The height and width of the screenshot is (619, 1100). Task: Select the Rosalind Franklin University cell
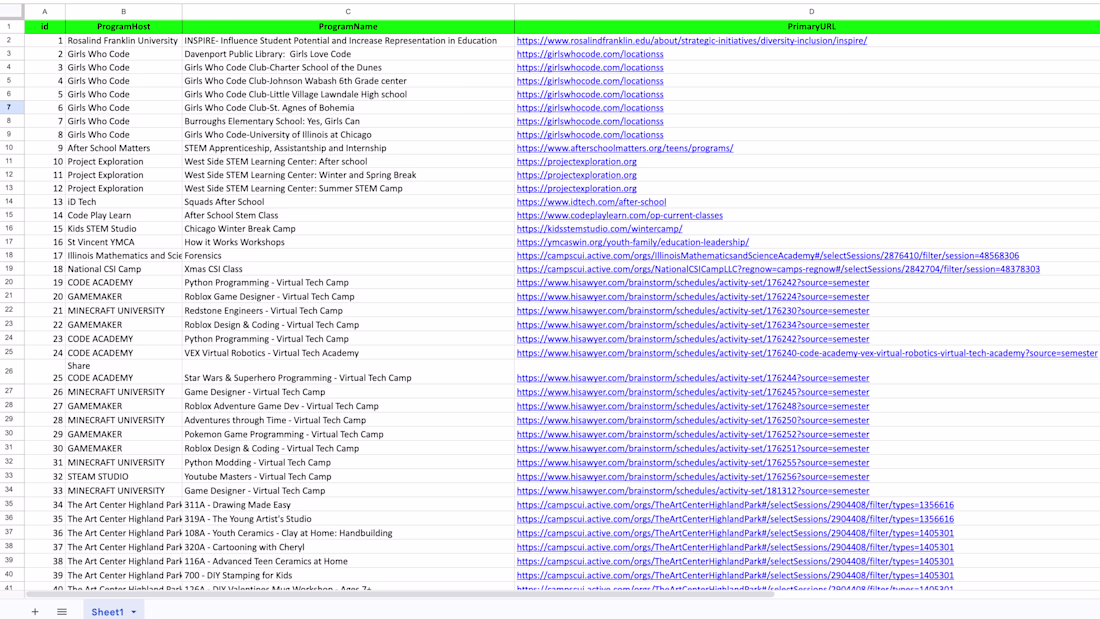pos(123,41)
